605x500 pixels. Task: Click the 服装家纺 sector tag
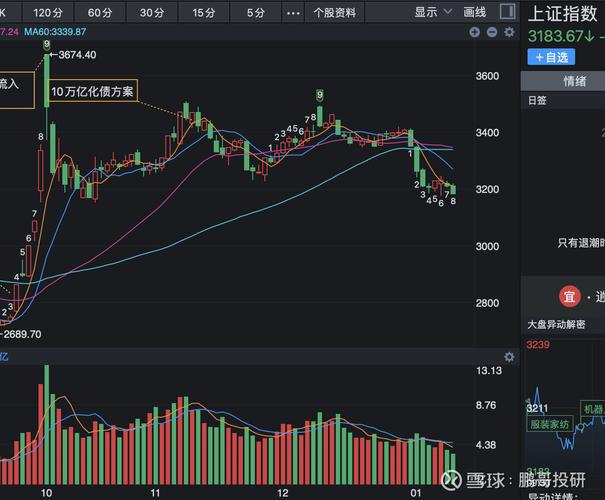click(x=550, y=425)
